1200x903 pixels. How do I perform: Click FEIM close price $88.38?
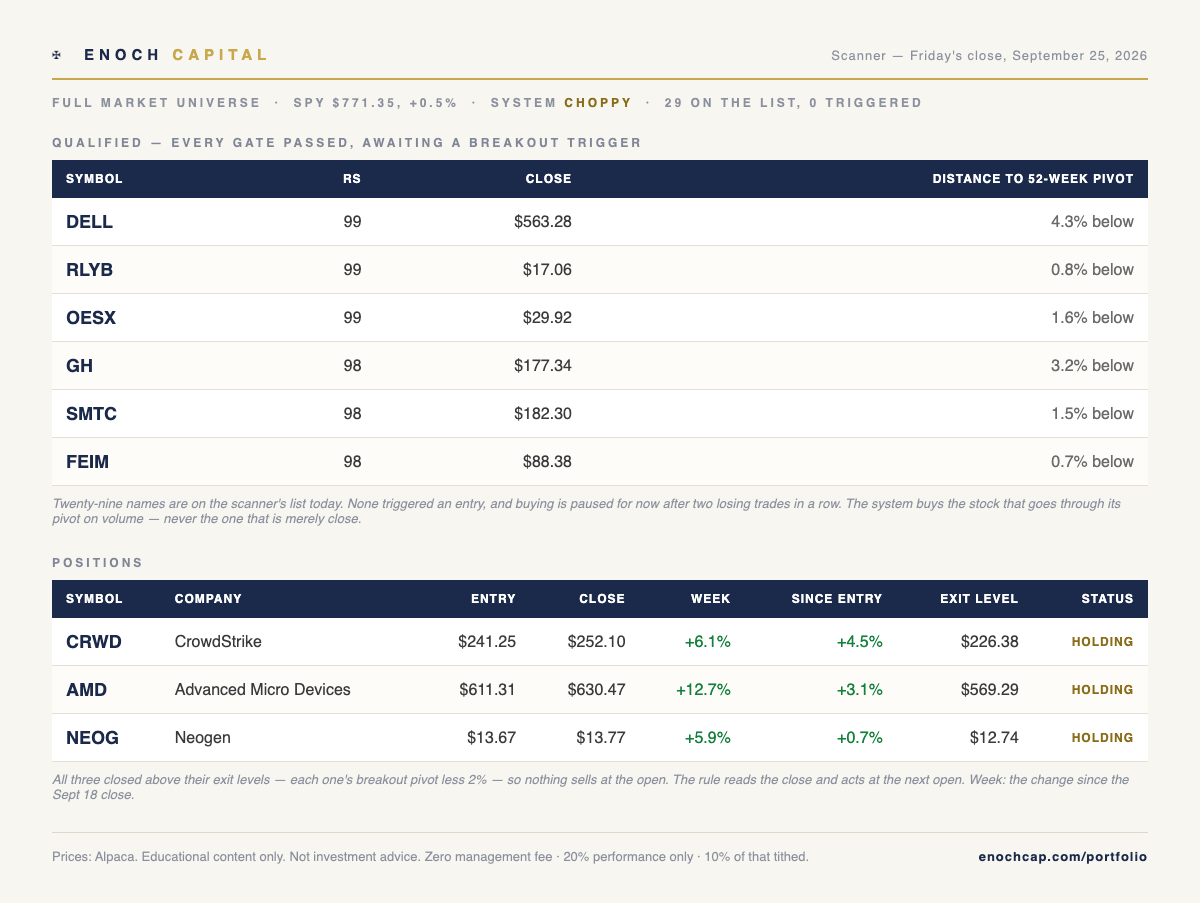547,462
